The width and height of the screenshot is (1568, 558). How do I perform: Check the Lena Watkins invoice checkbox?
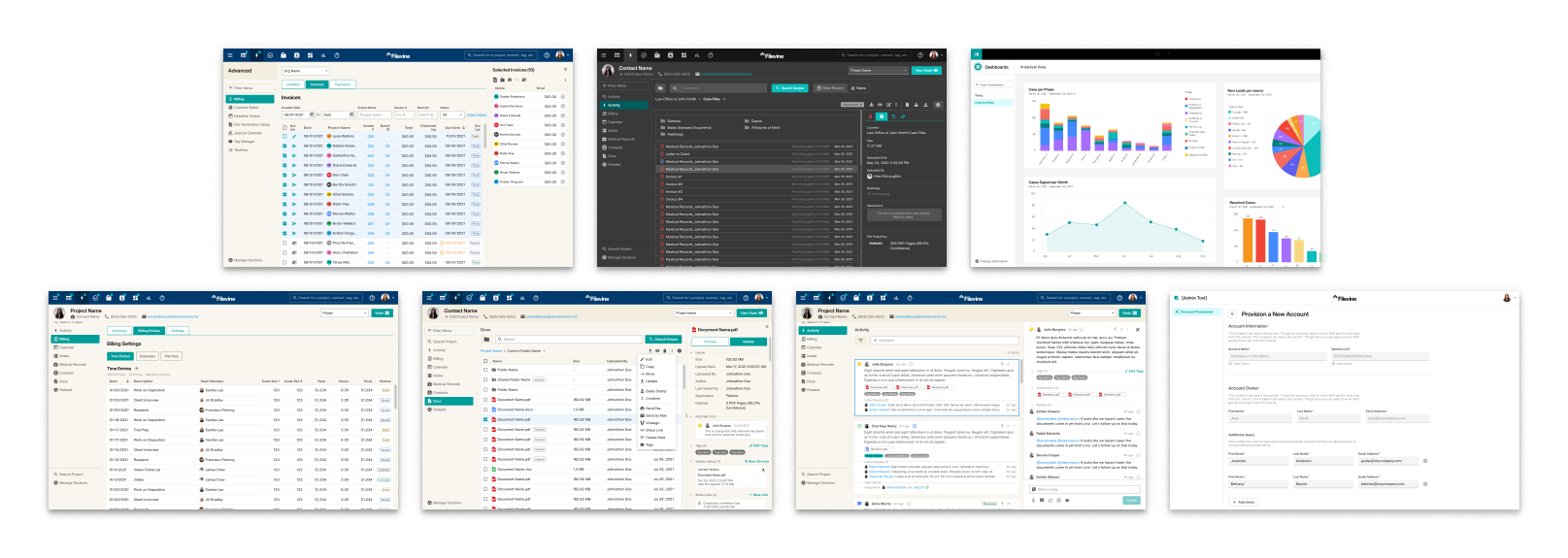(x=284, y=136)
